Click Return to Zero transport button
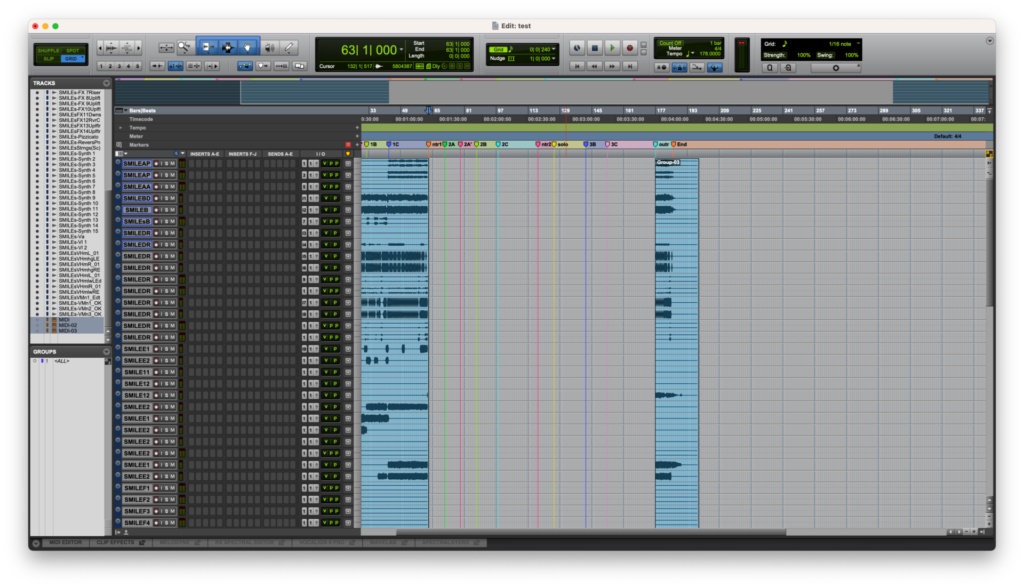The image size is (1024, 588). coord(577,66)
